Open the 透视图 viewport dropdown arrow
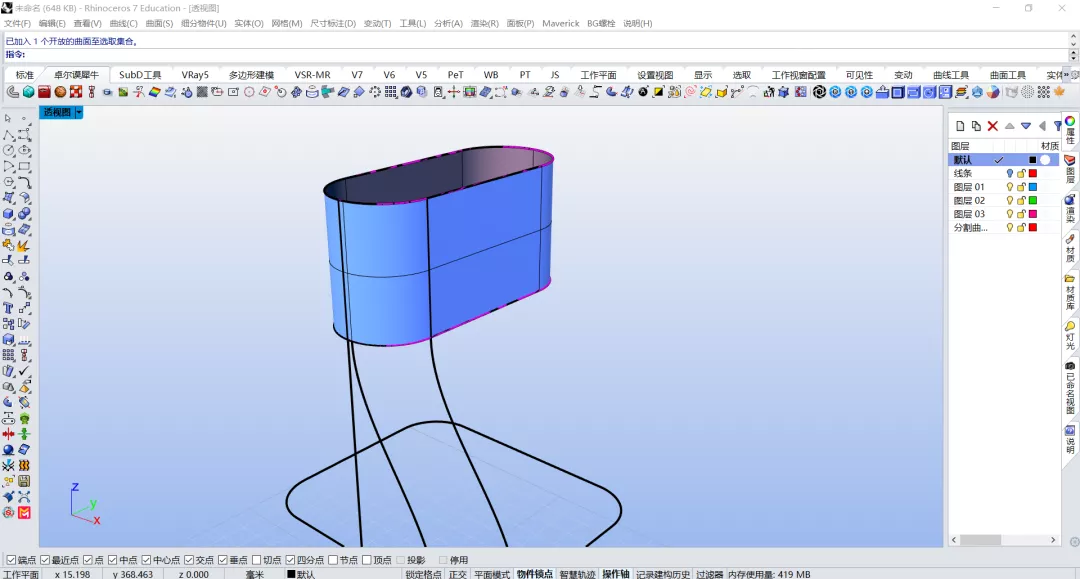The width and height of the screenshot is (1080, 579). (79, 112)
